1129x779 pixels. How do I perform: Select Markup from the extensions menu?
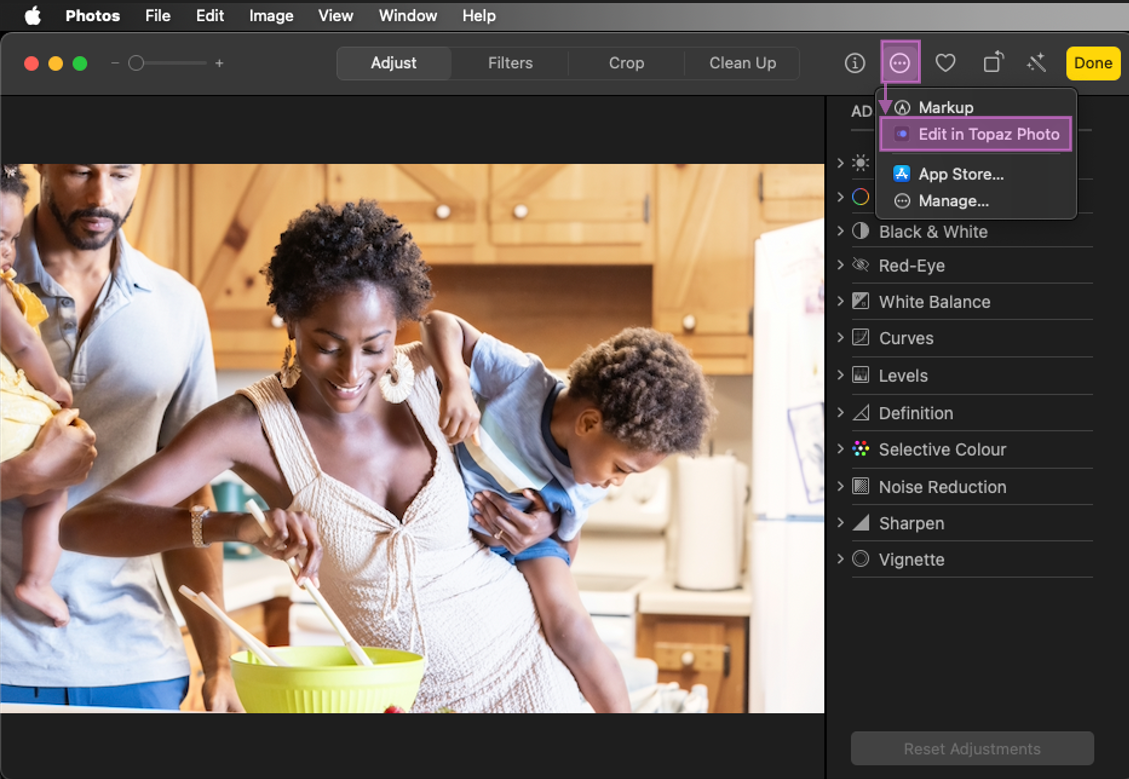coord(945,107)
